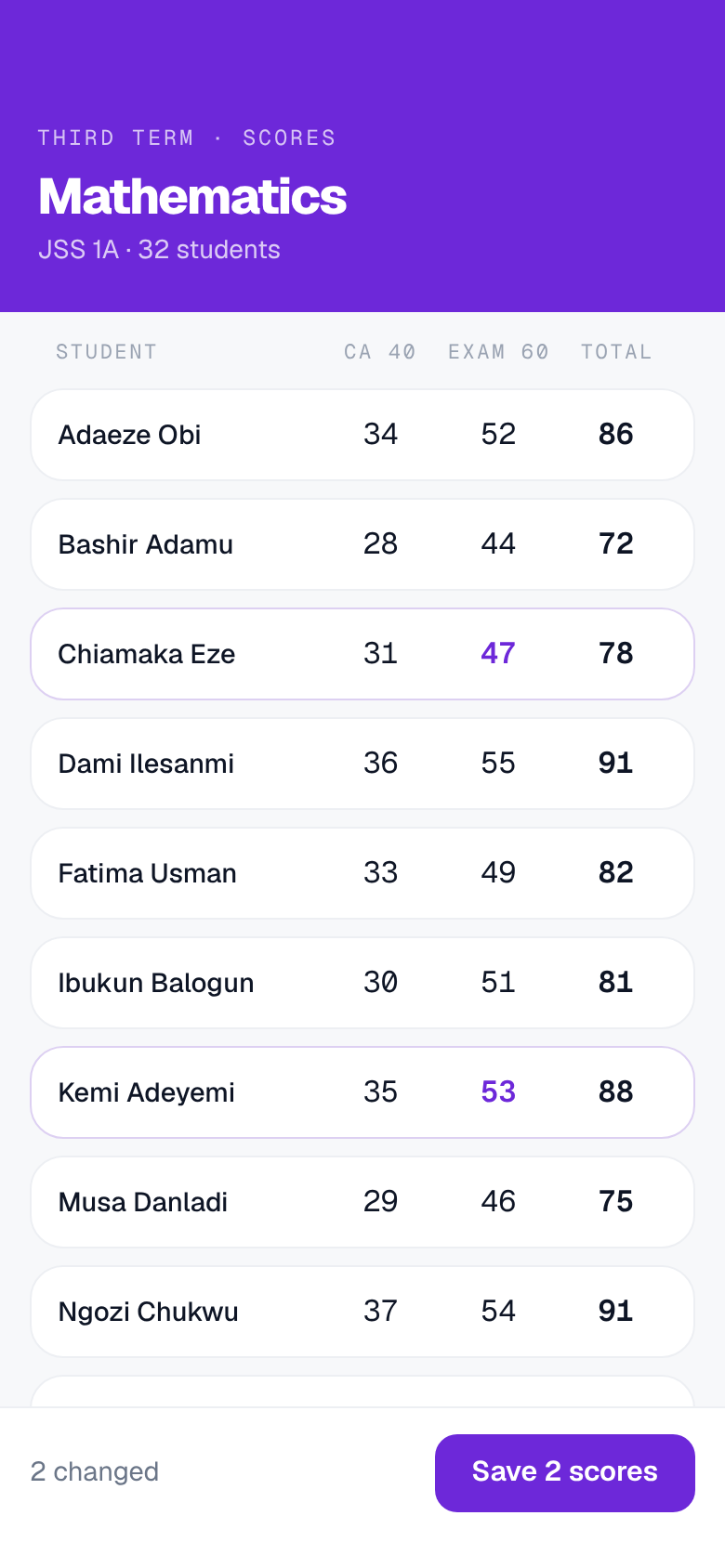Image resolution: width=725 pixels, height=1568 pixels.
Task: Click the Save 2 scores button
Action: [x=565, y=1472]
